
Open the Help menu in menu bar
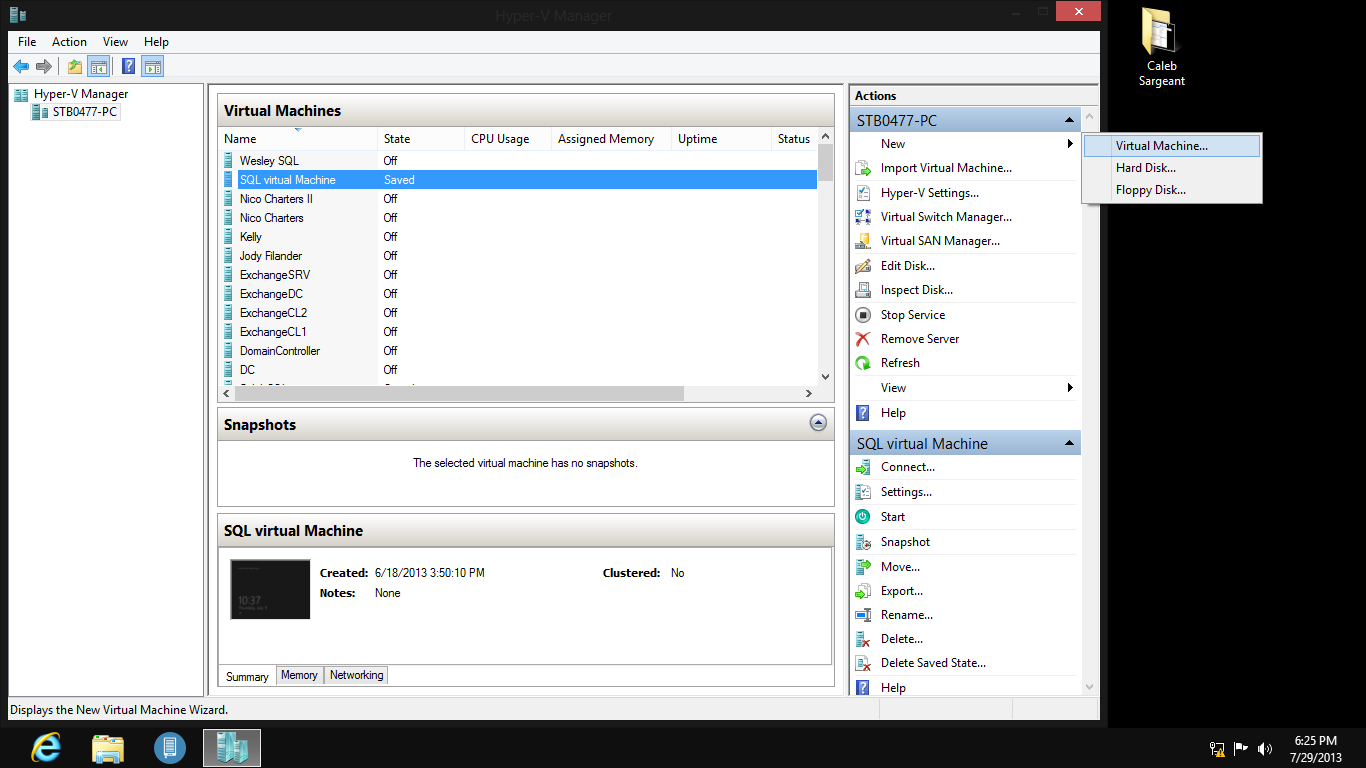pyautogui.click(x=156, y=42)
